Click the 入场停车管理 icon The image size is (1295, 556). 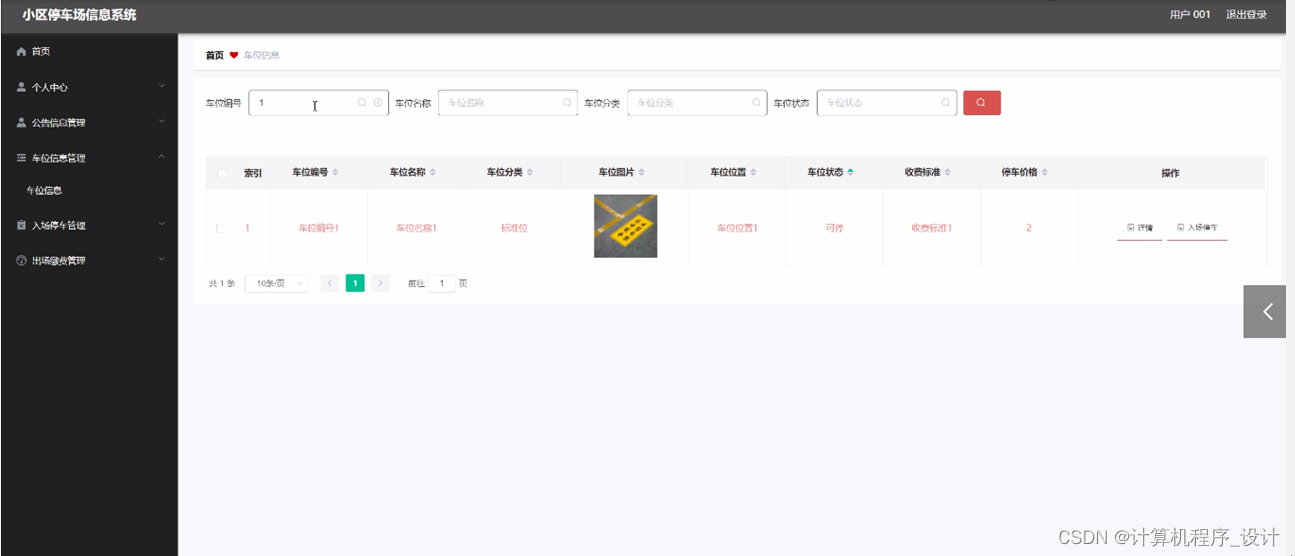(21, 226)
